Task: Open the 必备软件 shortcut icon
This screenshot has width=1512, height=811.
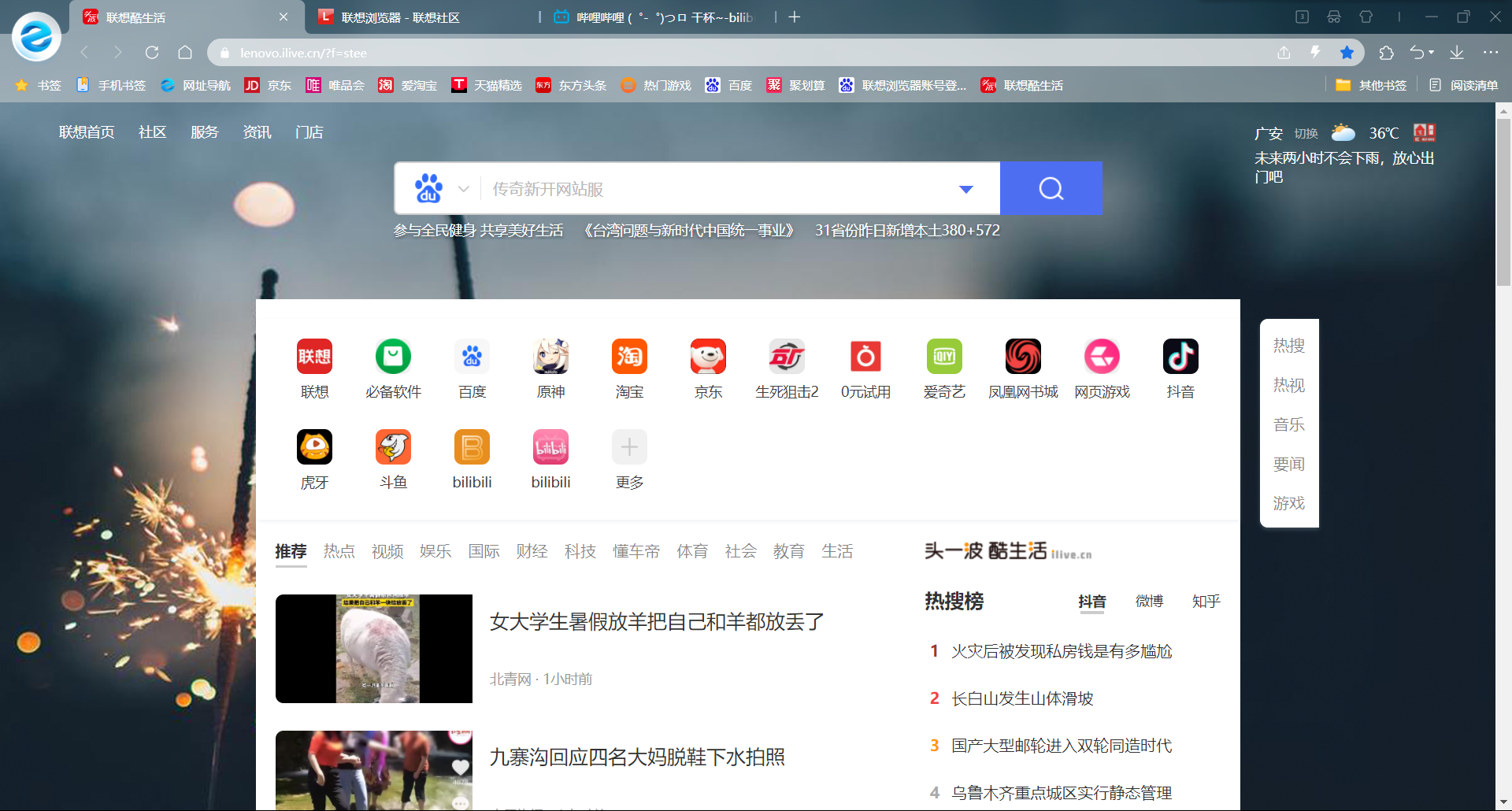Action: 393,357
